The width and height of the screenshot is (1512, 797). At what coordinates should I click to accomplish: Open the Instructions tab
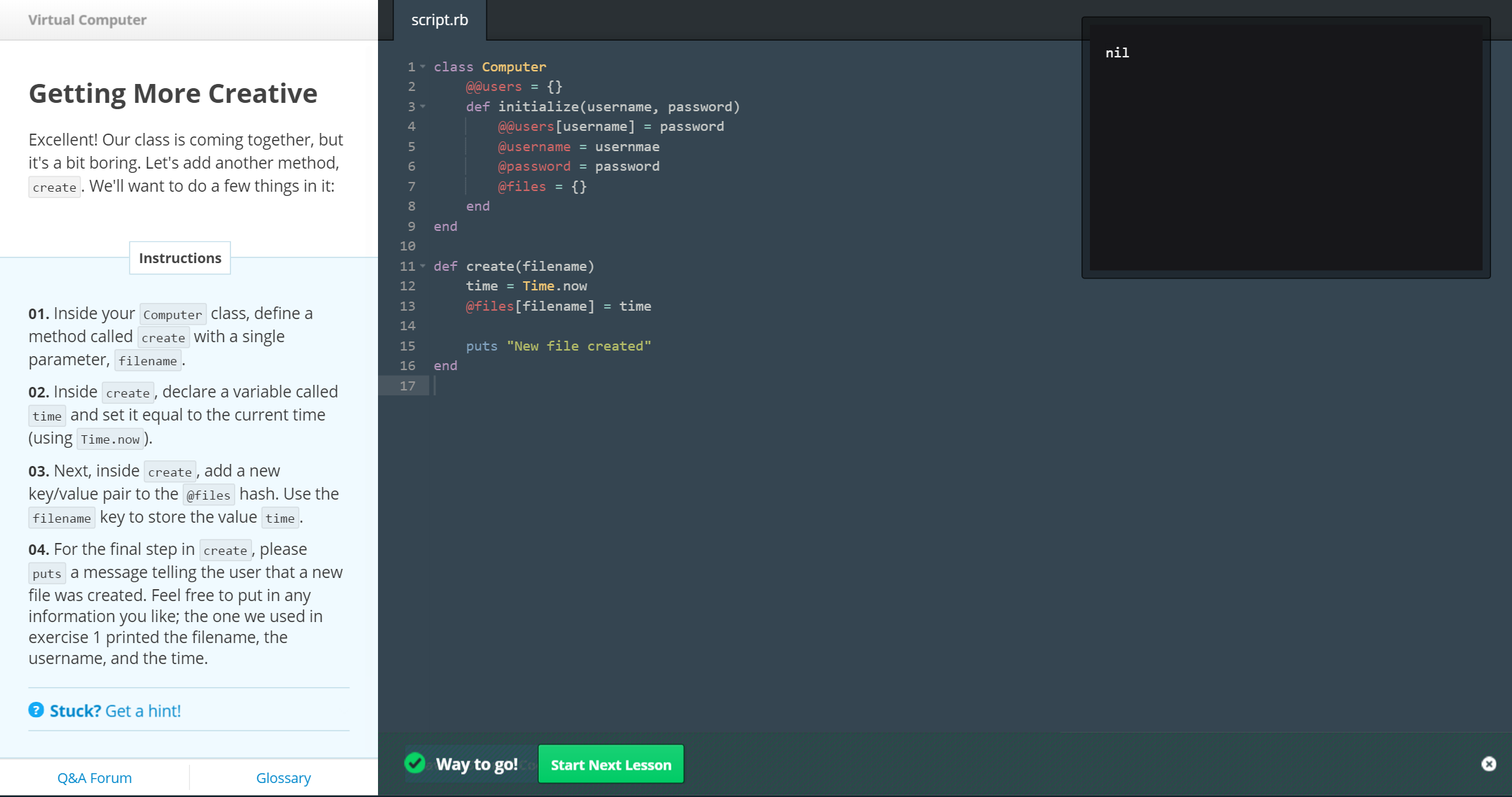(180, 258)
